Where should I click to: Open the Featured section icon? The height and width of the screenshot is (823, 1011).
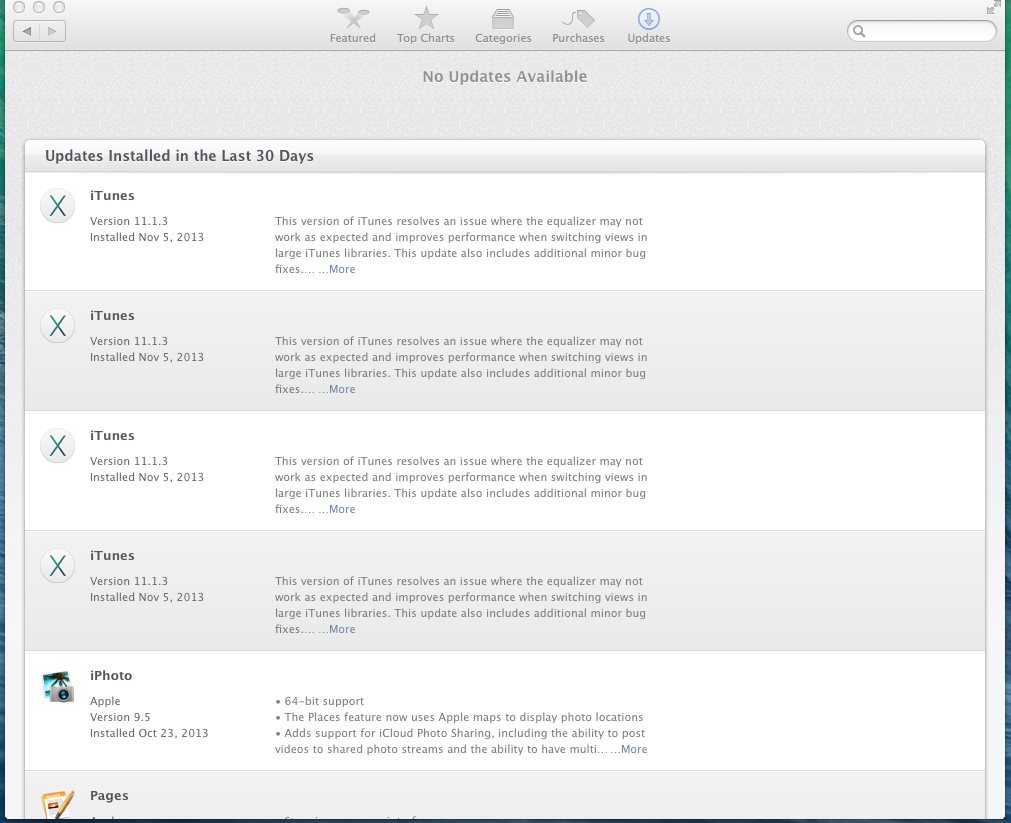353,19
